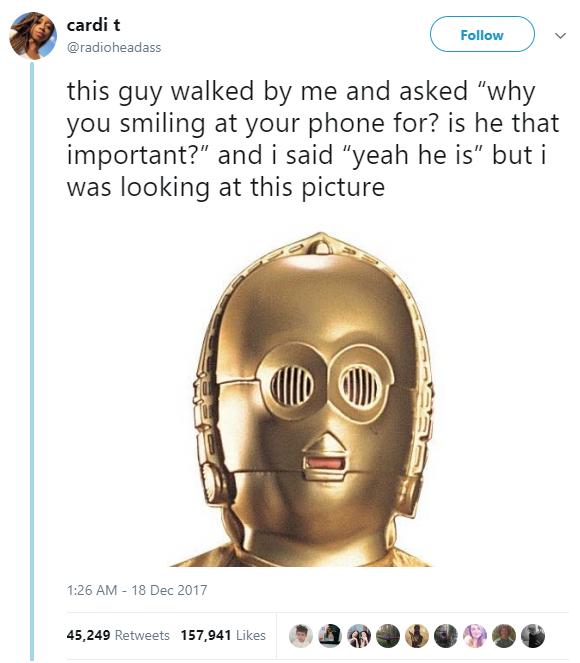580x663 pixels.
Task: Expand the tweet options chevron menu
Action: pos(560,36)
